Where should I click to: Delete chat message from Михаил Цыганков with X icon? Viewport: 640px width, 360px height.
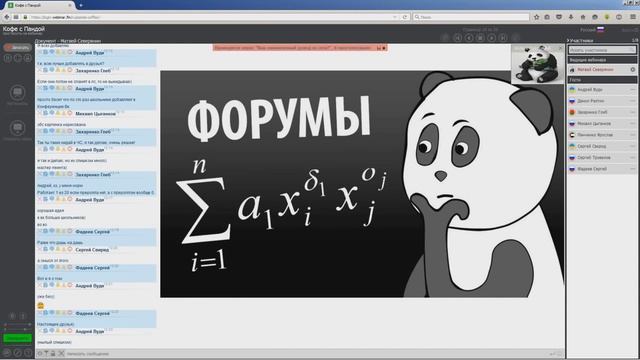pos(40,113)
